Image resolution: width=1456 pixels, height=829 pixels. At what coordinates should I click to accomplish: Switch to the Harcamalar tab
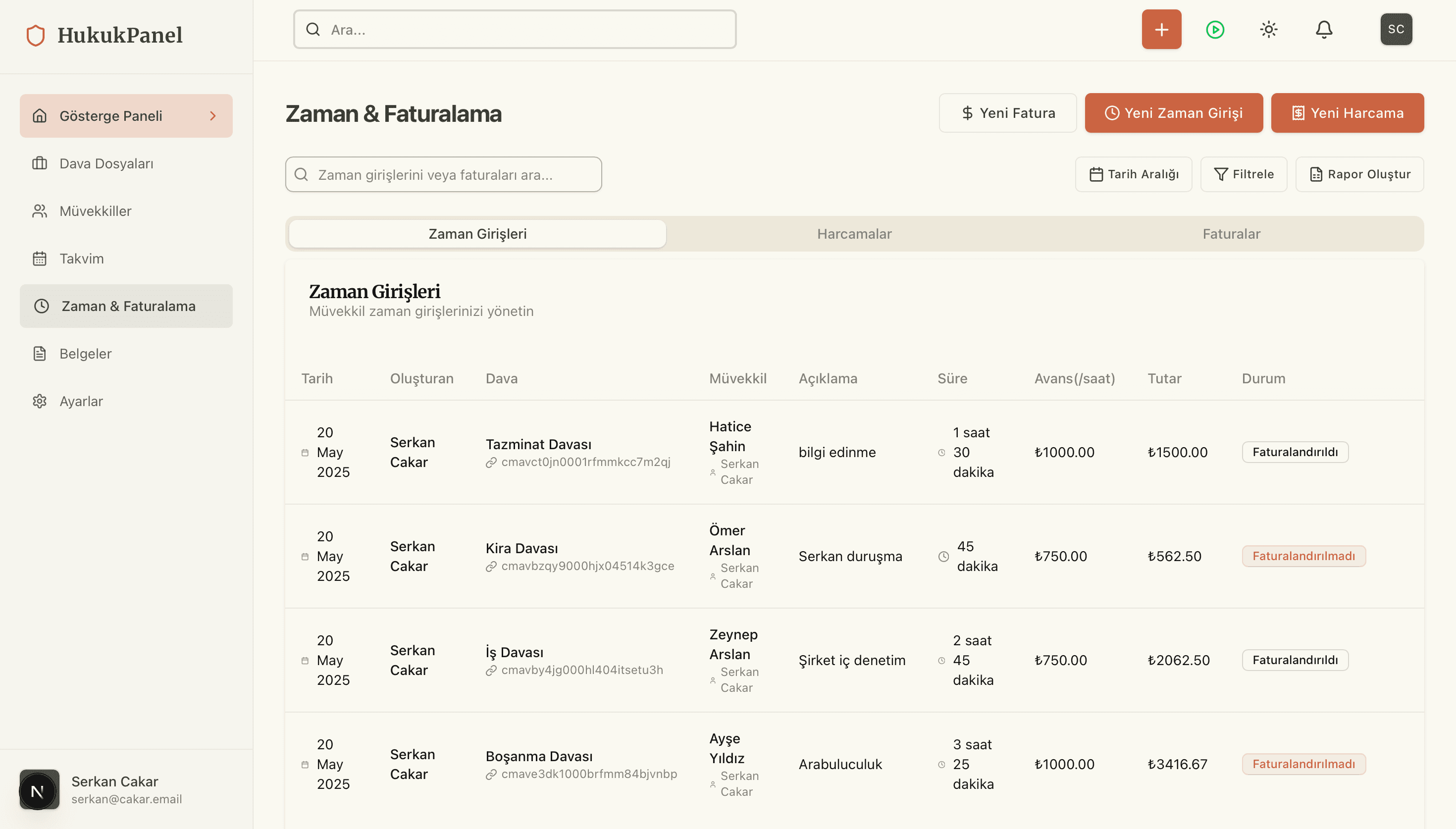(x=854, y=234)
